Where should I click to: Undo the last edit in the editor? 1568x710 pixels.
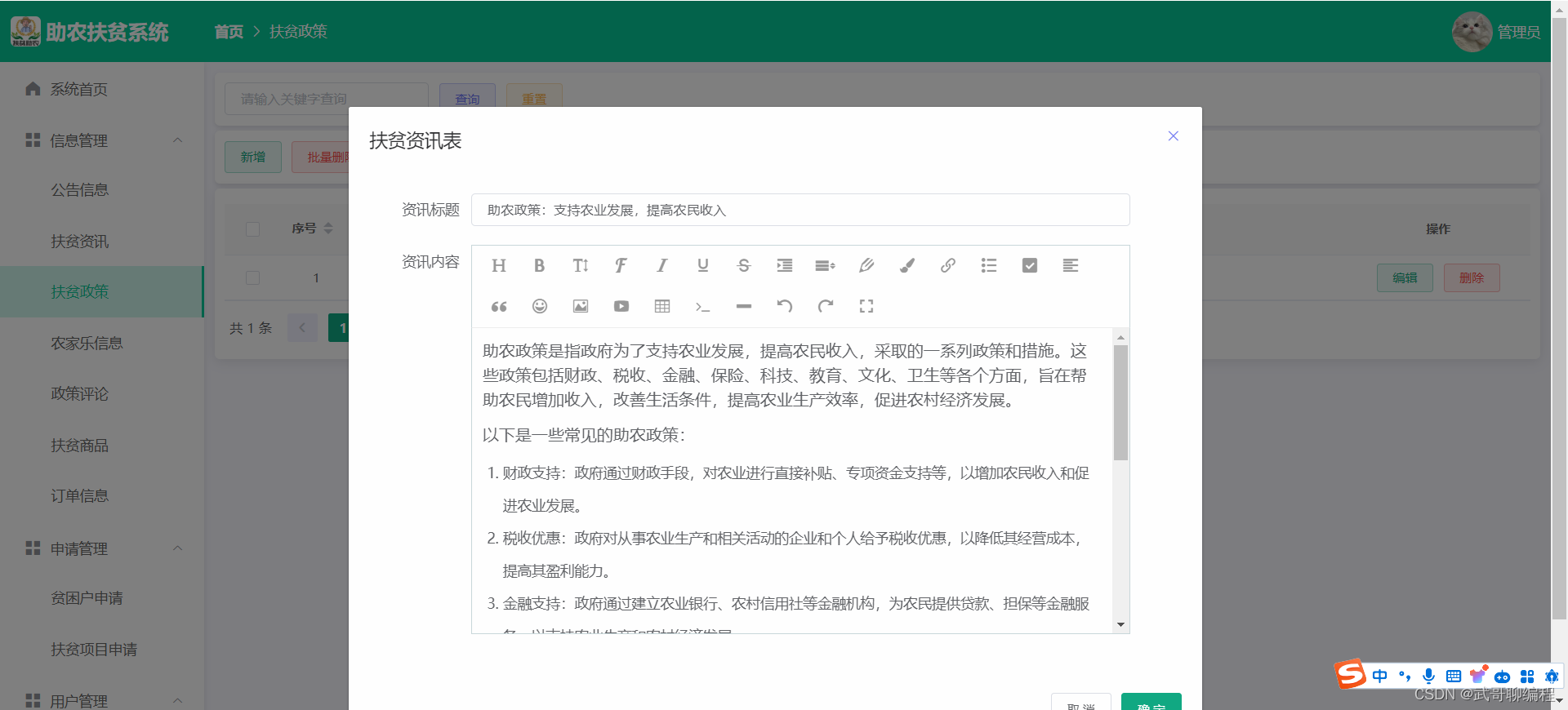pos(784,306)
